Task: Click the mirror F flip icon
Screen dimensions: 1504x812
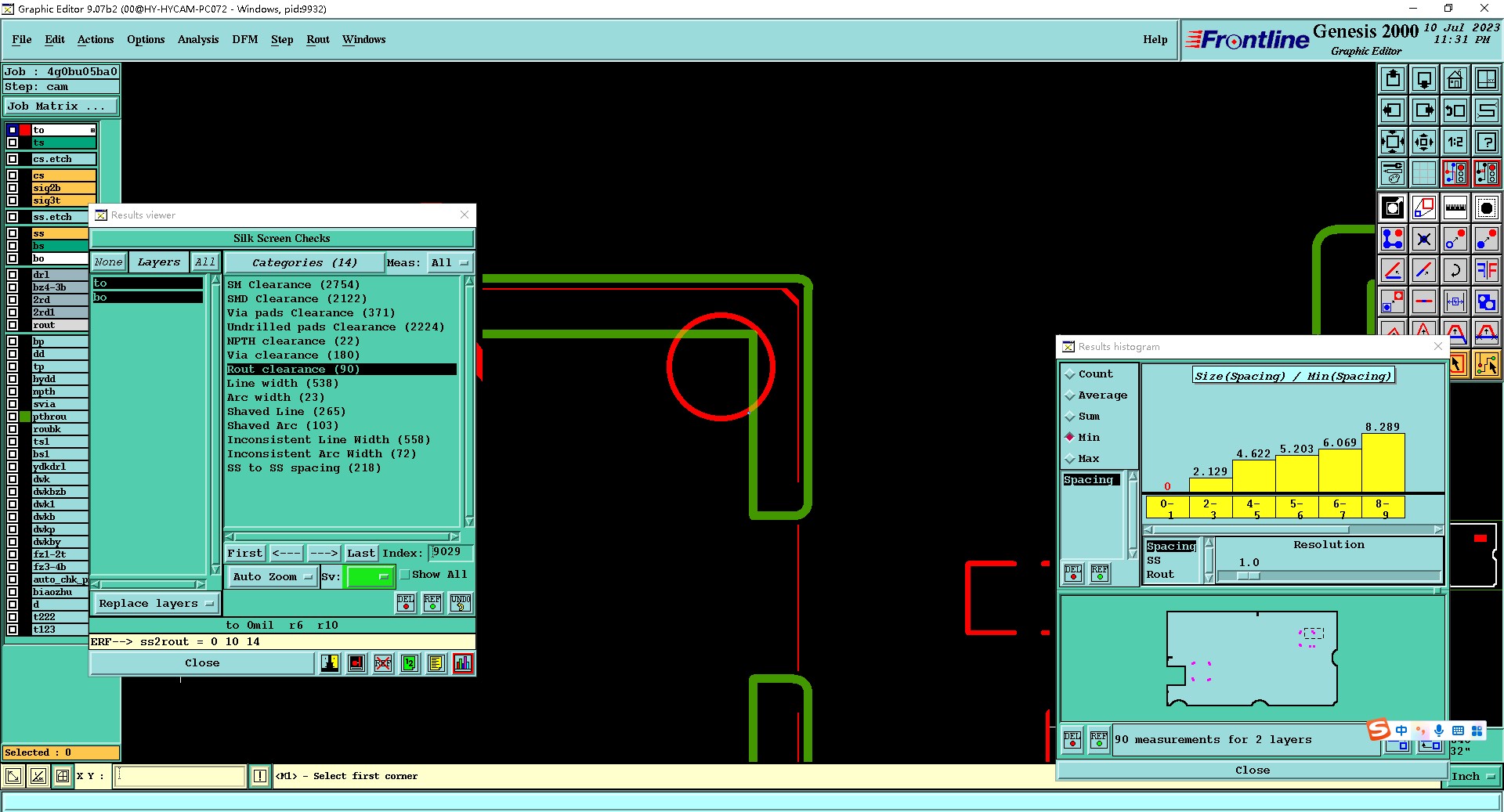Action: pos(1486,270)
